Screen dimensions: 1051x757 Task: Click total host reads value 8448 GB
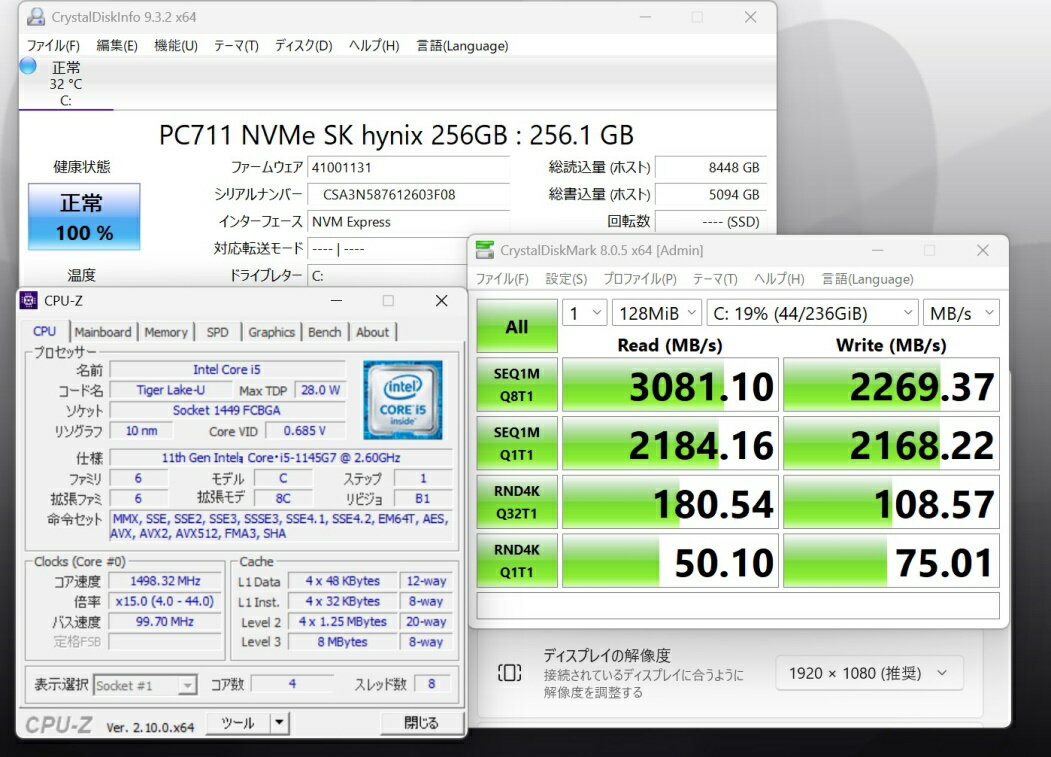(x=710, y=168)
